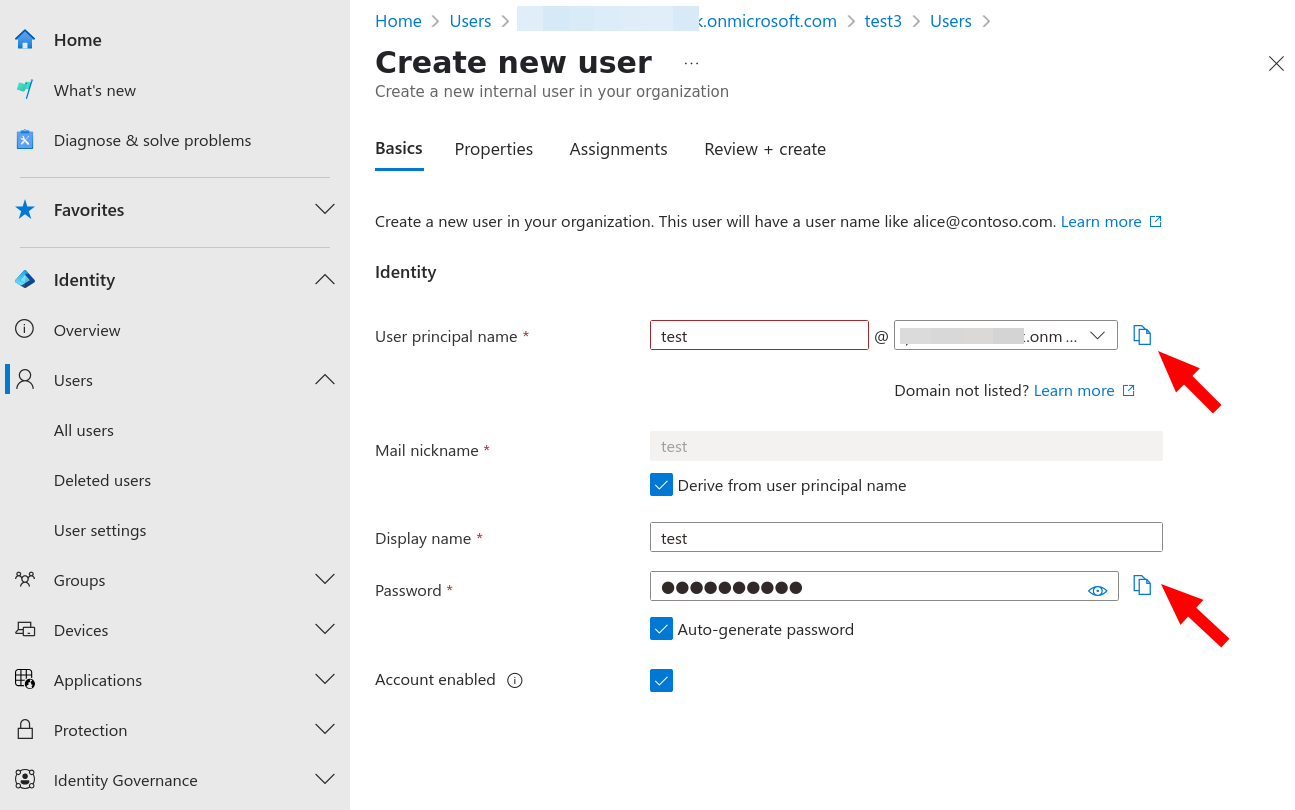
Task: Uncheck the Account enabled checkbox
Action: [x=661, y=681]
